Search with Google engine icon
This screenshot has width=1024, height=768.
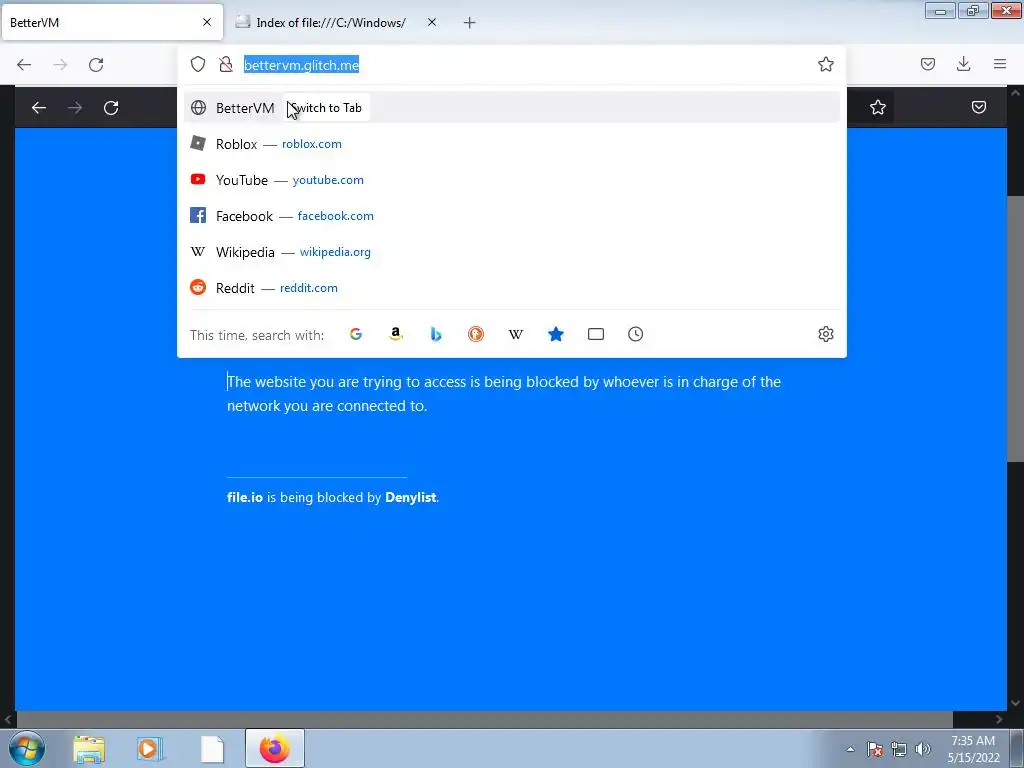[356, 334]
